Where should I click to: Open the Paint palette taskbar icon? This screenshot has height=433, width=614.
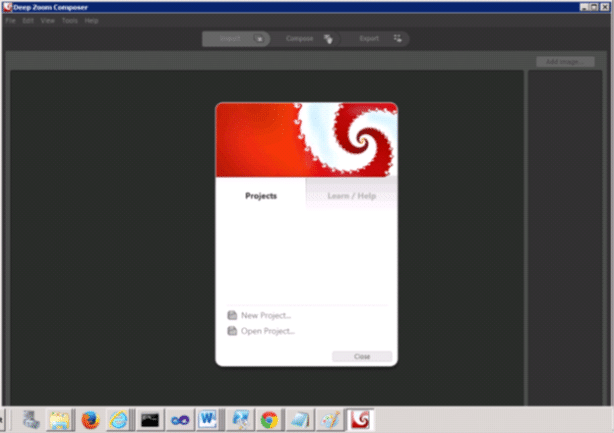click(330, 420)
